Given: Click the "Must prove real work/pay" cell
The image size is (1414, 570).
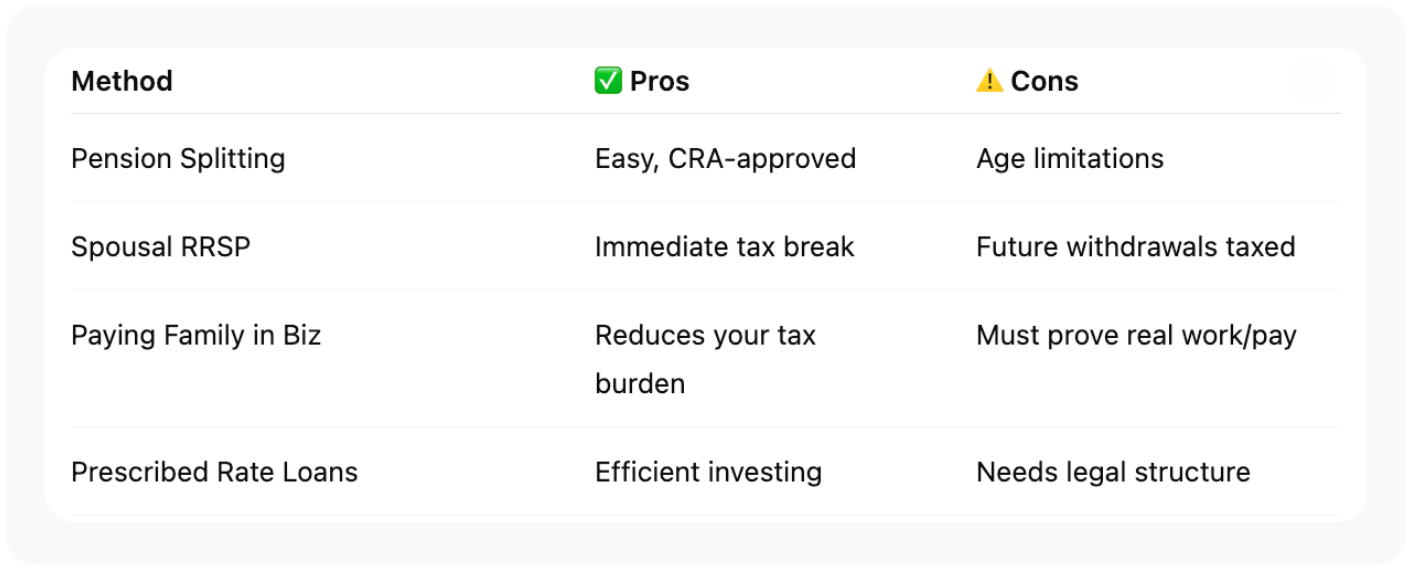Looking at the screenshot, I should 1136,334.
